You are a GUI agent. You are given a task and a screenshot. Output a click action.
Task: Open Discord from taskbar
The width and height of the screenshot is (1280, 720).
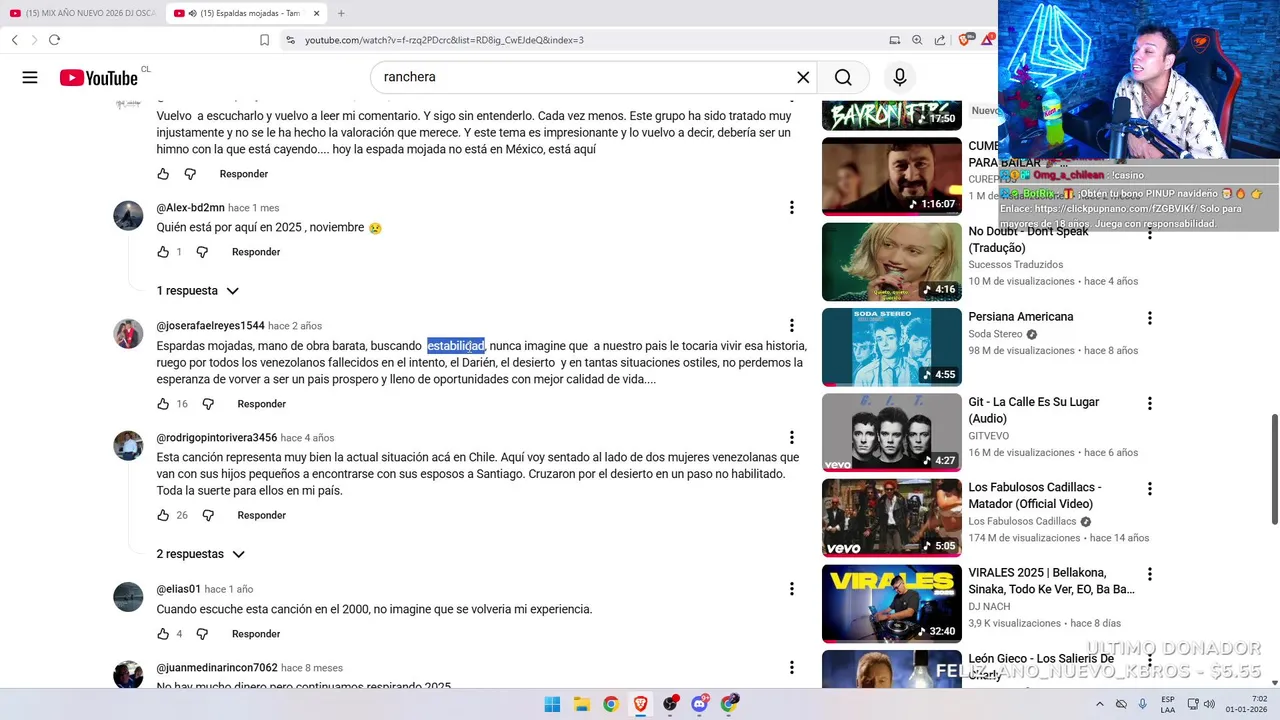700,704
